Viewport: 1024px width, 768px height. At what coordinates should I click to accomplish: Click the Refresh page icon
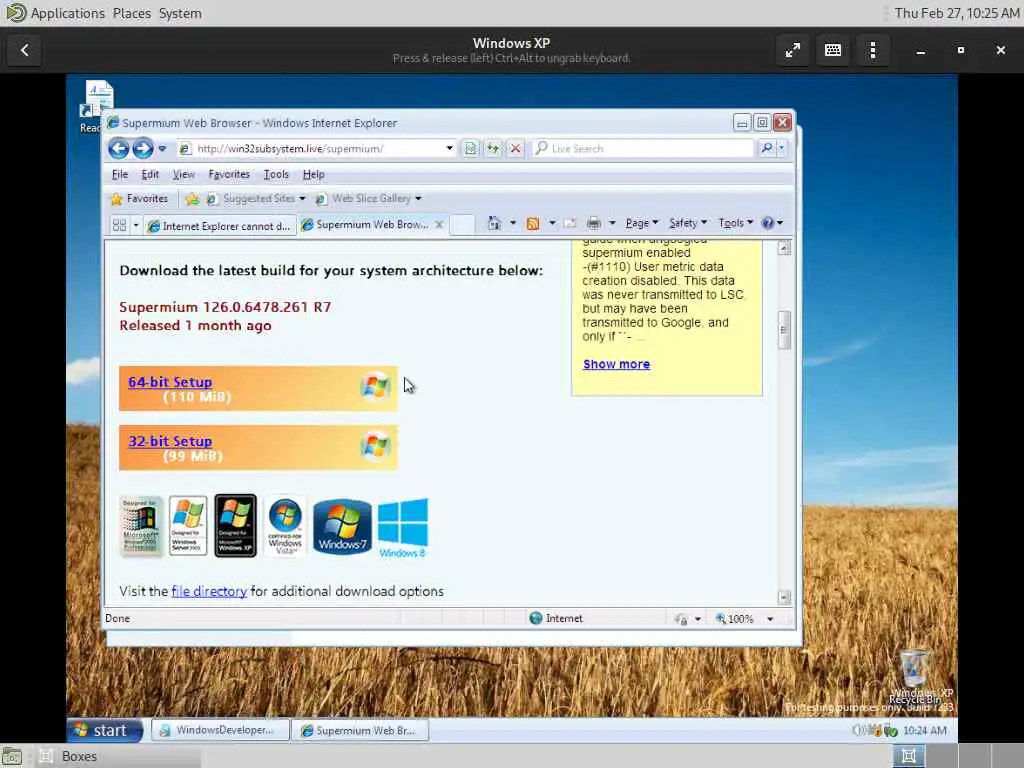pos(492,149)
